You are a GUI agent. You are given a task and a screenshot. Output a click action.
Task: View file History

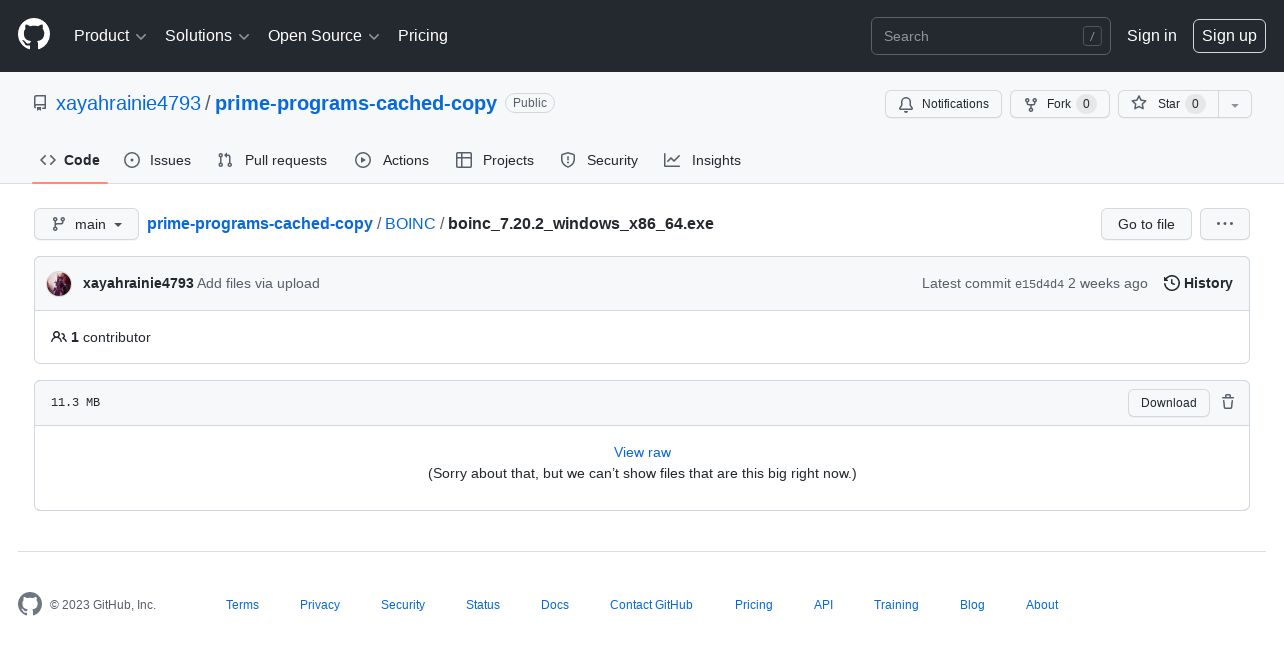coord(1198,283)
